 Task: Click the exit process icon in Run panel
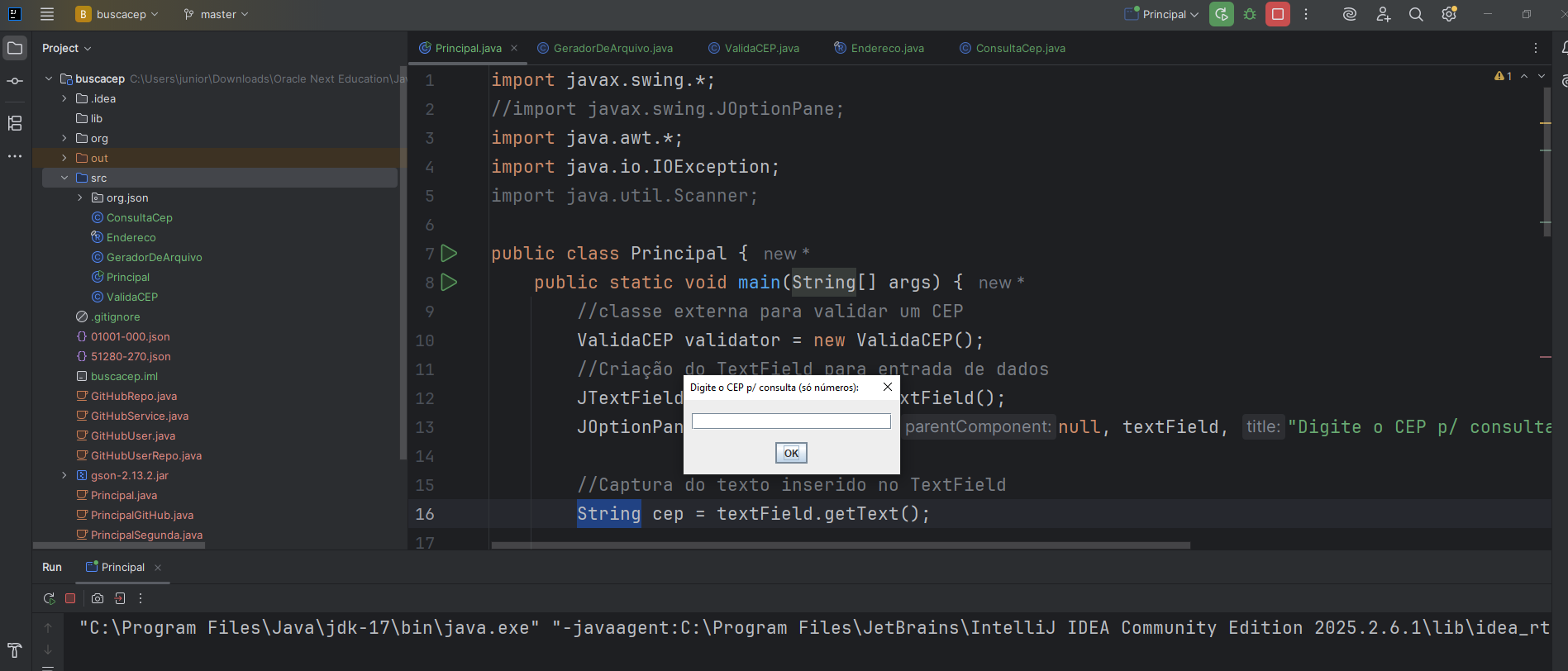click(120, 598)
